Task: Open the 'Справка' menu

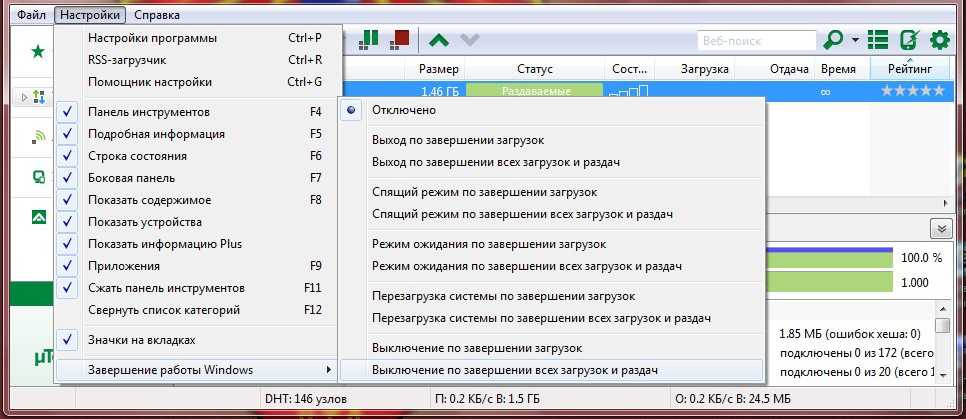Action: [x=157, y=15]
